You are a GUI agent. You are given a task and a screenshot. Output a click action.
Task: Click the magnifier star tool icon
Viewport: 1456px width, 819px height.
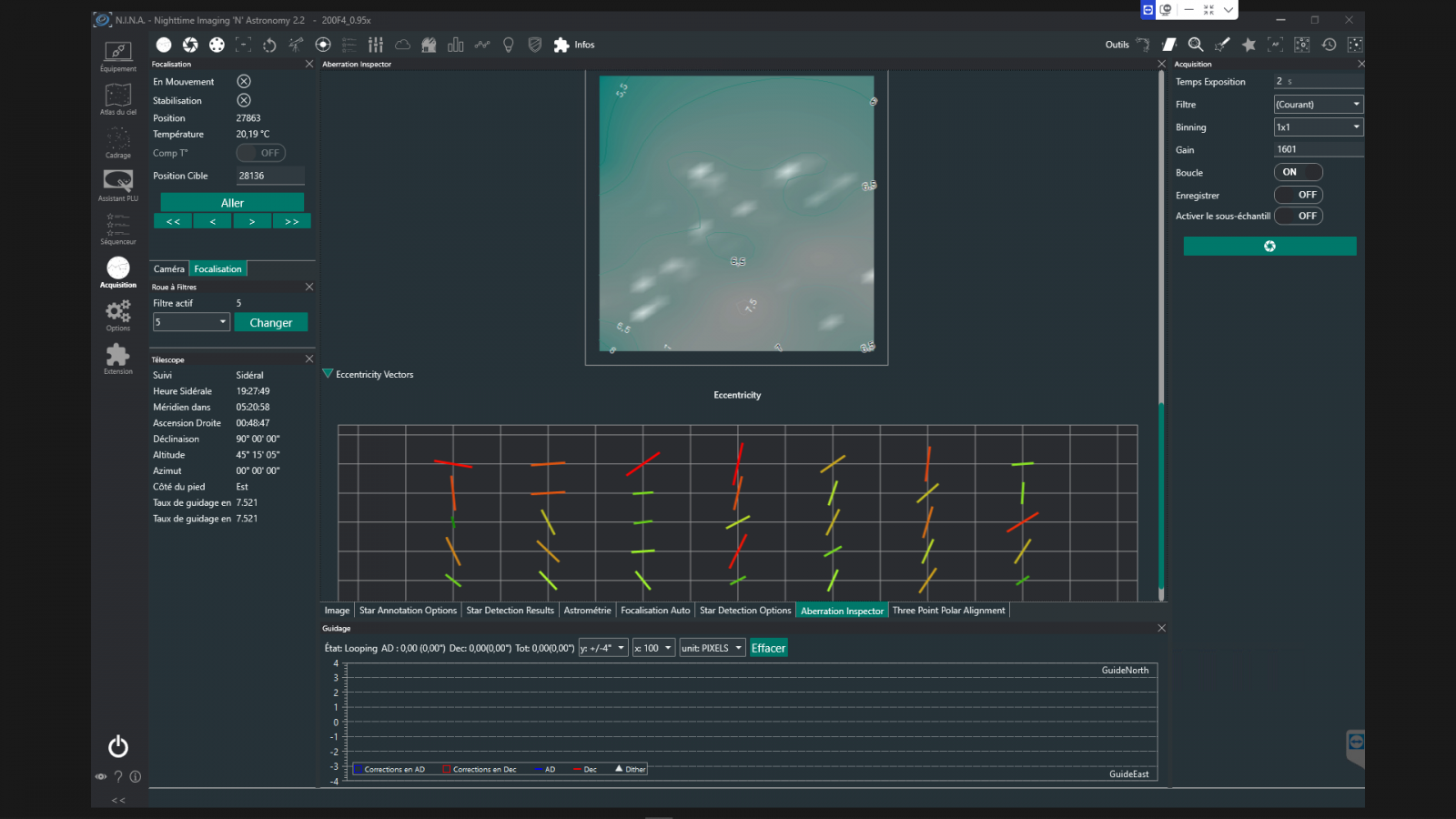click(1196, 45)
